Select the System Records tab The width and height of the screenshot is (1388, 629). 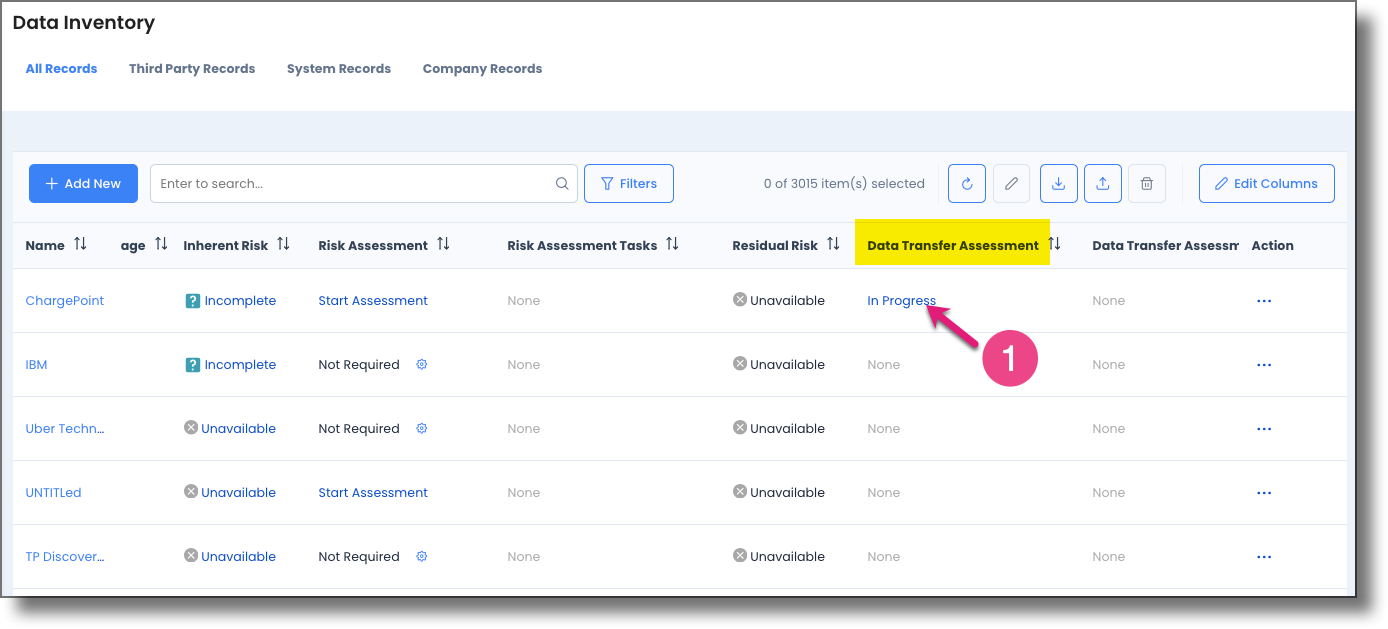339,68
